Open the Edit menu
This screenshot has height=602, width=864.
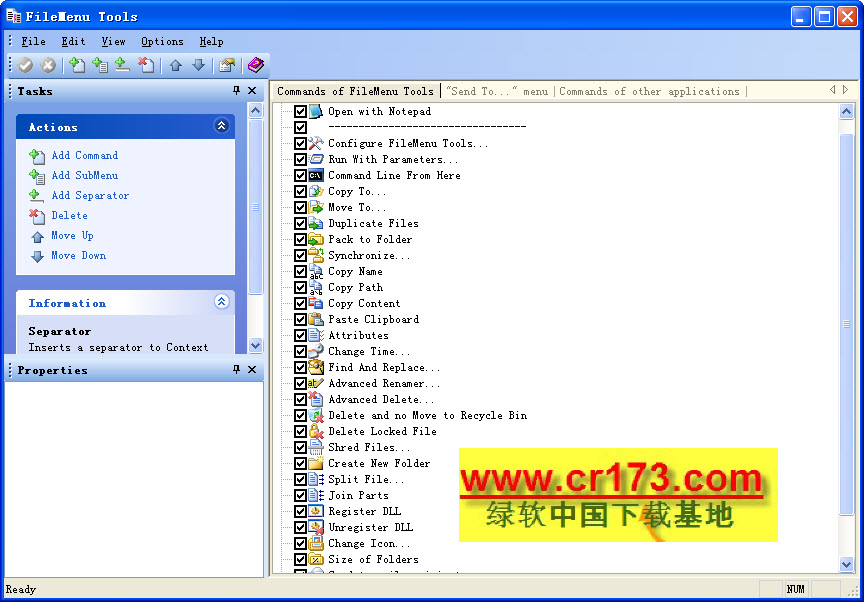tap(73, 42)
